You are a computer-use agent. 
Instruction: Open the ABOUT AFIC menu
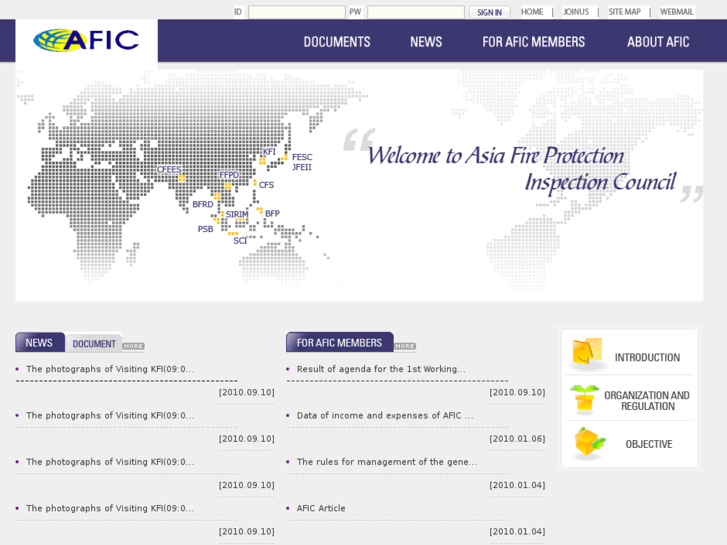(658, 42)
